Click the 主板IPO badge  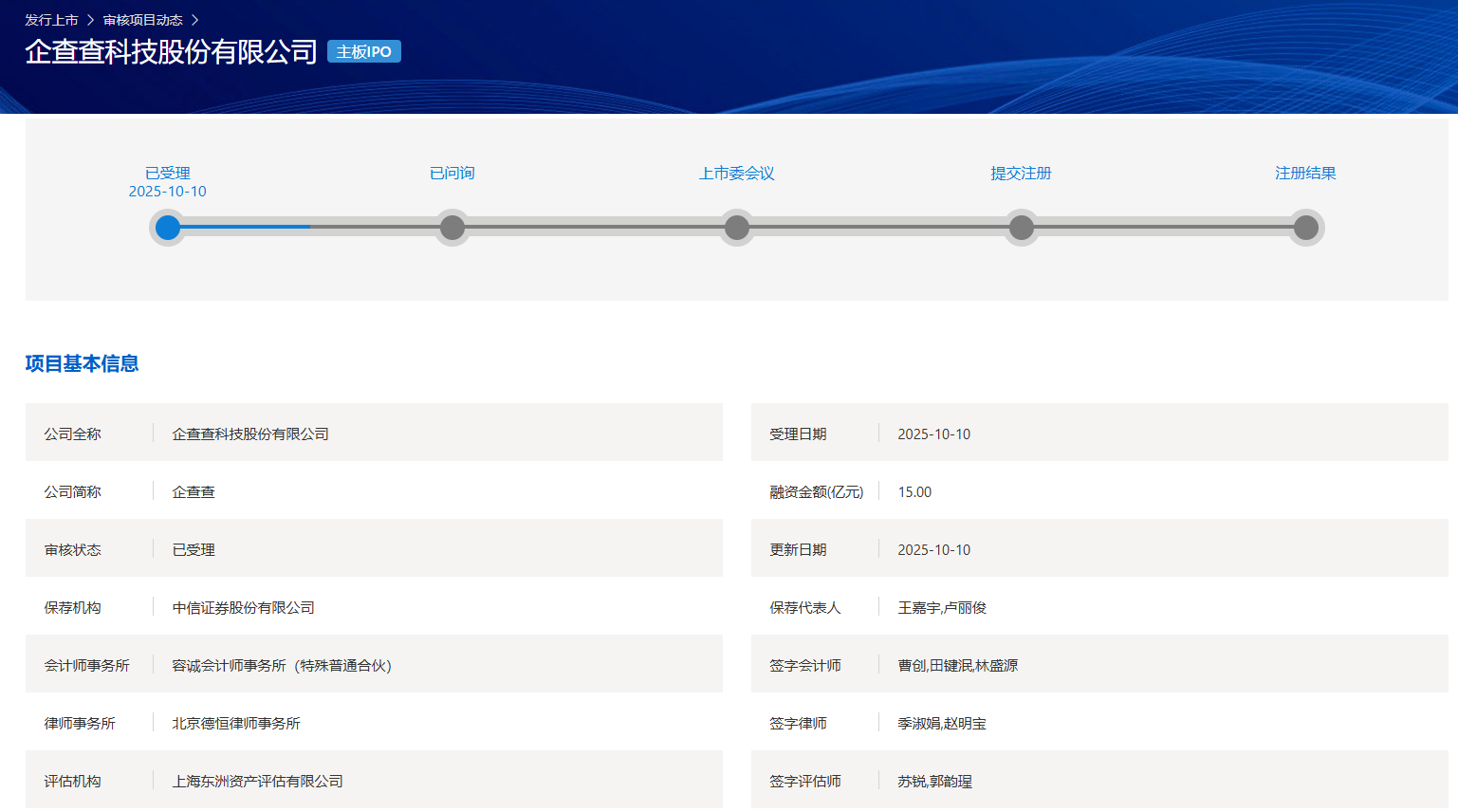coord(363,51)
